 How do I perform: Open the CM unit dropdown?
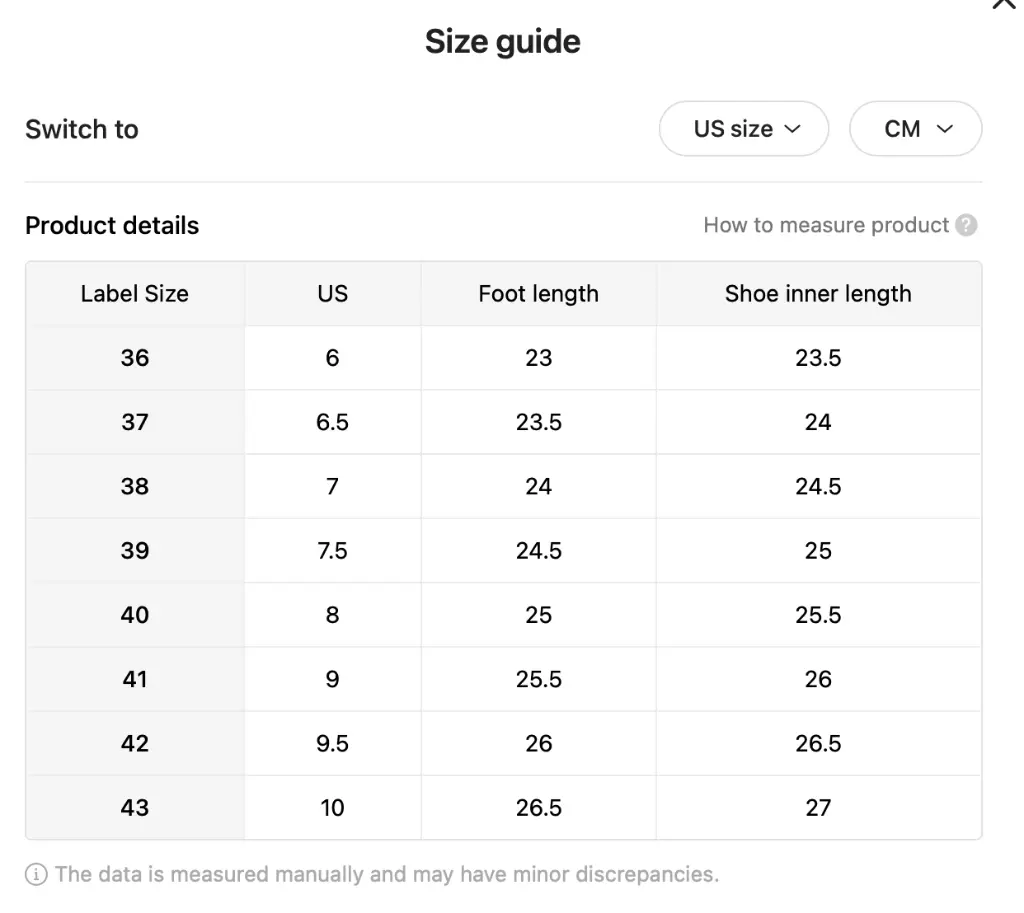[x=916, y=129]
